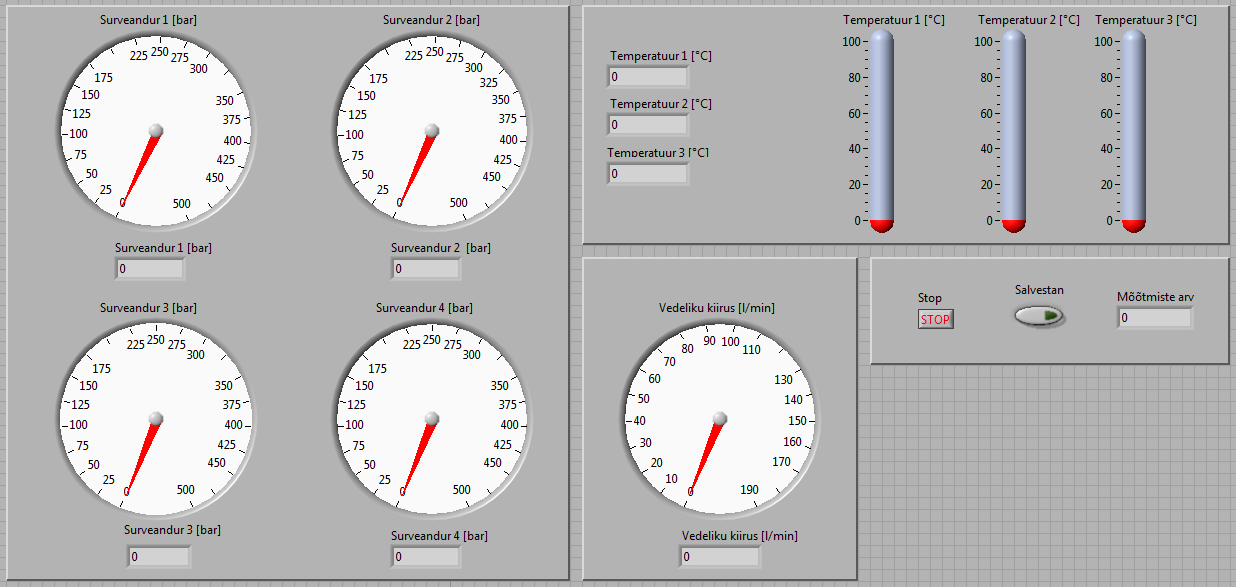Viewport: 1236px width, 587px height.
Task: Click the Surveandur 3 gauge dial
Action: [x=155, y=418]
